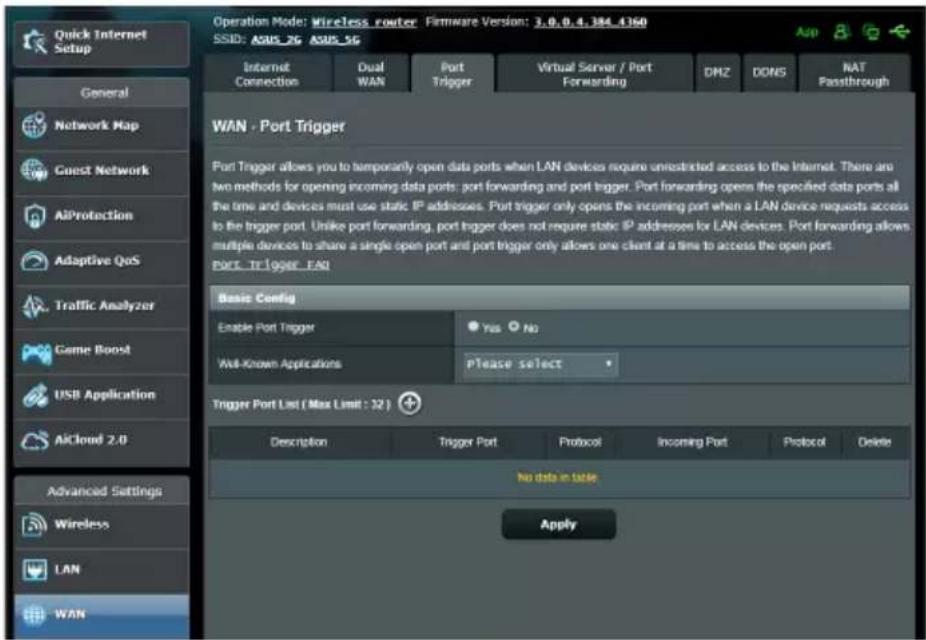Click the General section label
The width and height of the screenshot is (926, 640).
[105, 93]
